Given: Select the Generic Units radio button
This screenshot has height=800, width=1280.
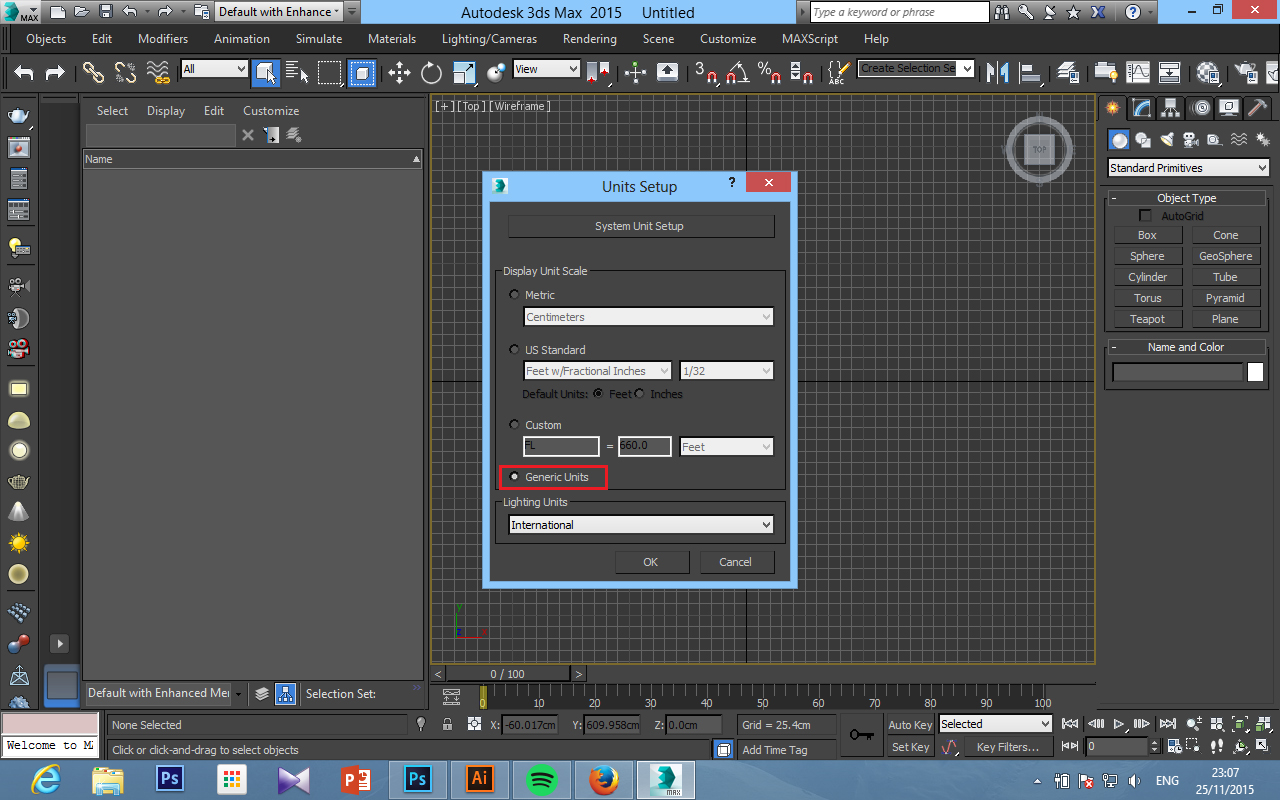Looking at the screenshot, I should 514,476.
